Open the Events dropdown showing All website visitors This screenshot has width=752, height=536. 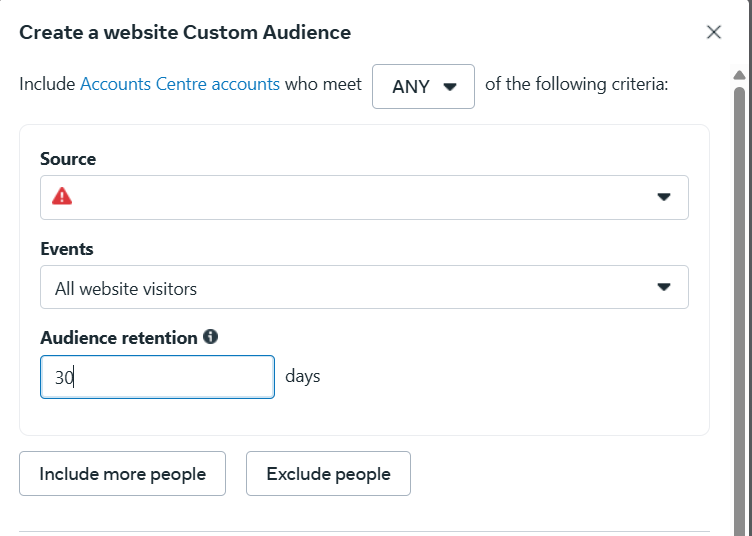364,287
